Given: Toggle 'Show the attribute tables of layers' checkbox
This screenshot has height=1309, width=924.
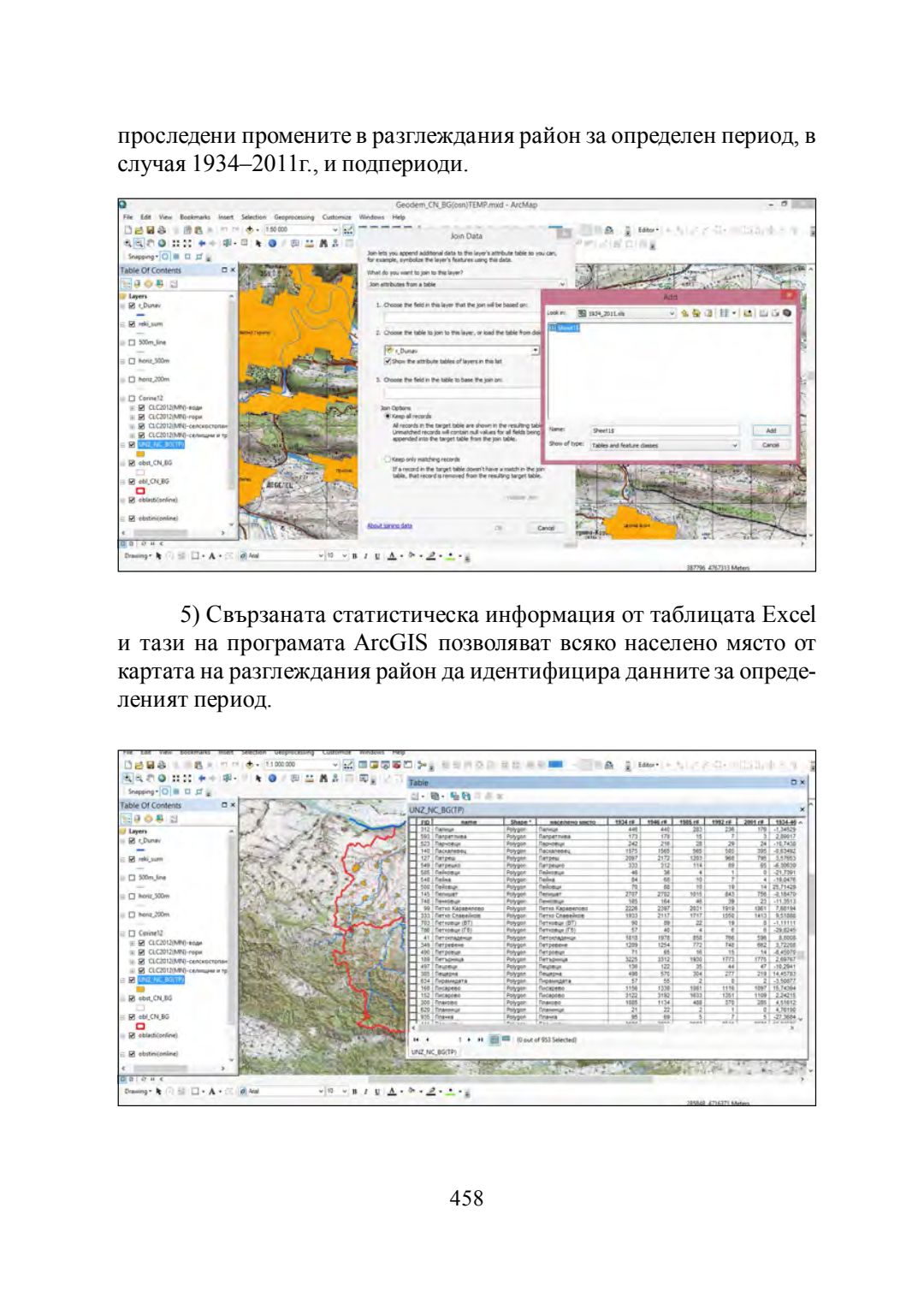Looking at the screenshot, I should pos(388,361).
